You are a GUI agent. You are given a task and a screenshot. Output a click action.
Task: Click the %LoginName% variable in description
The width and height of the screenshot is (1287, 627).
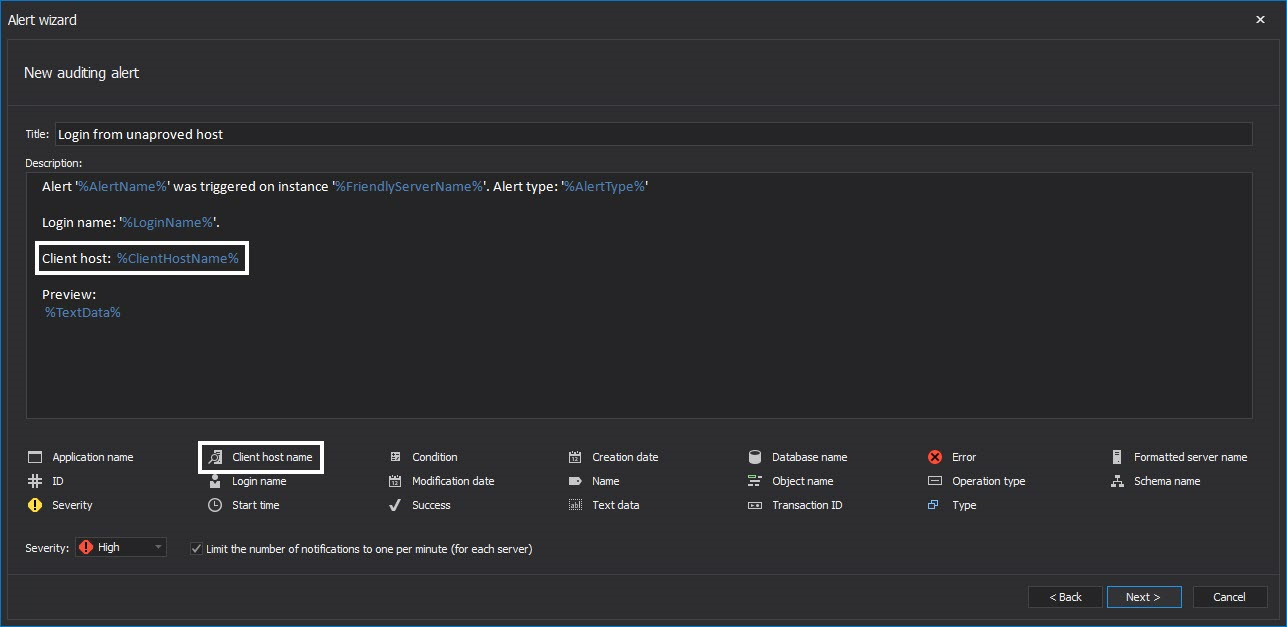click(168, 222)
